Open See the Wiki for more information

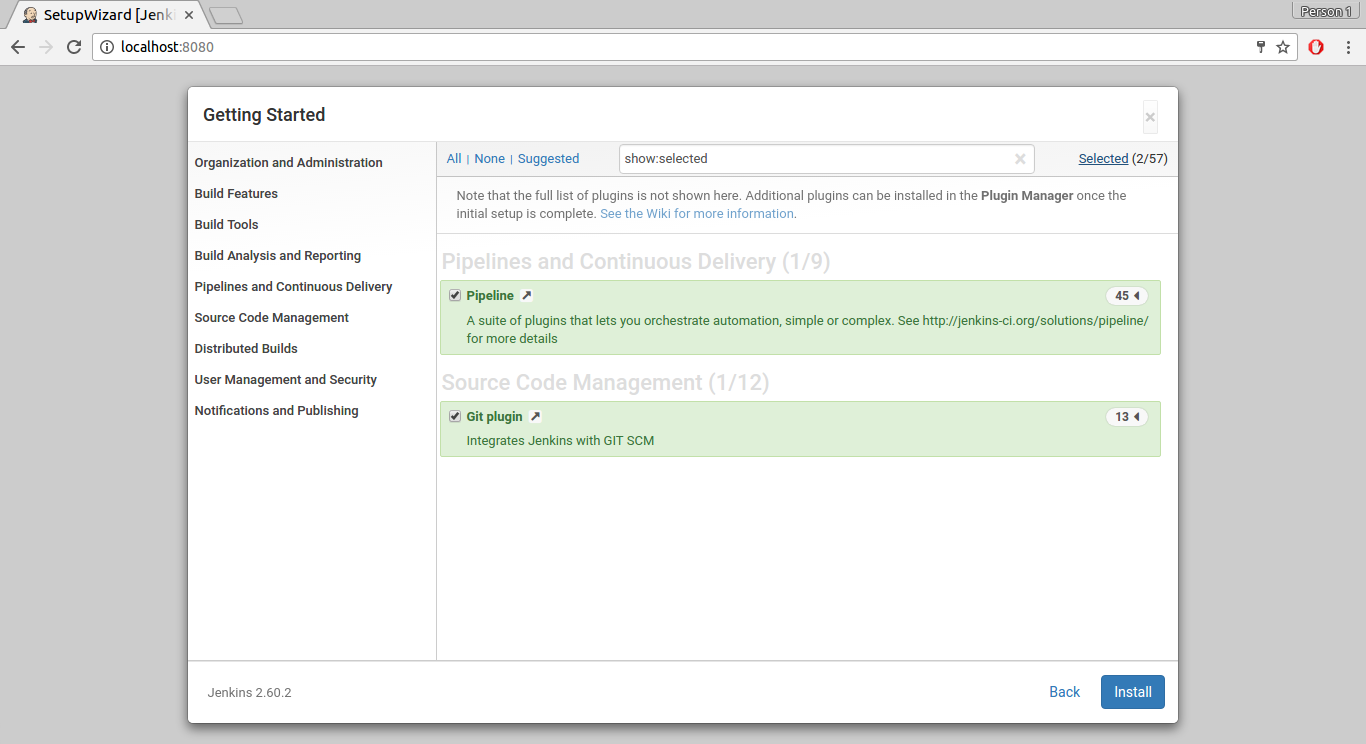coord(697,214)
